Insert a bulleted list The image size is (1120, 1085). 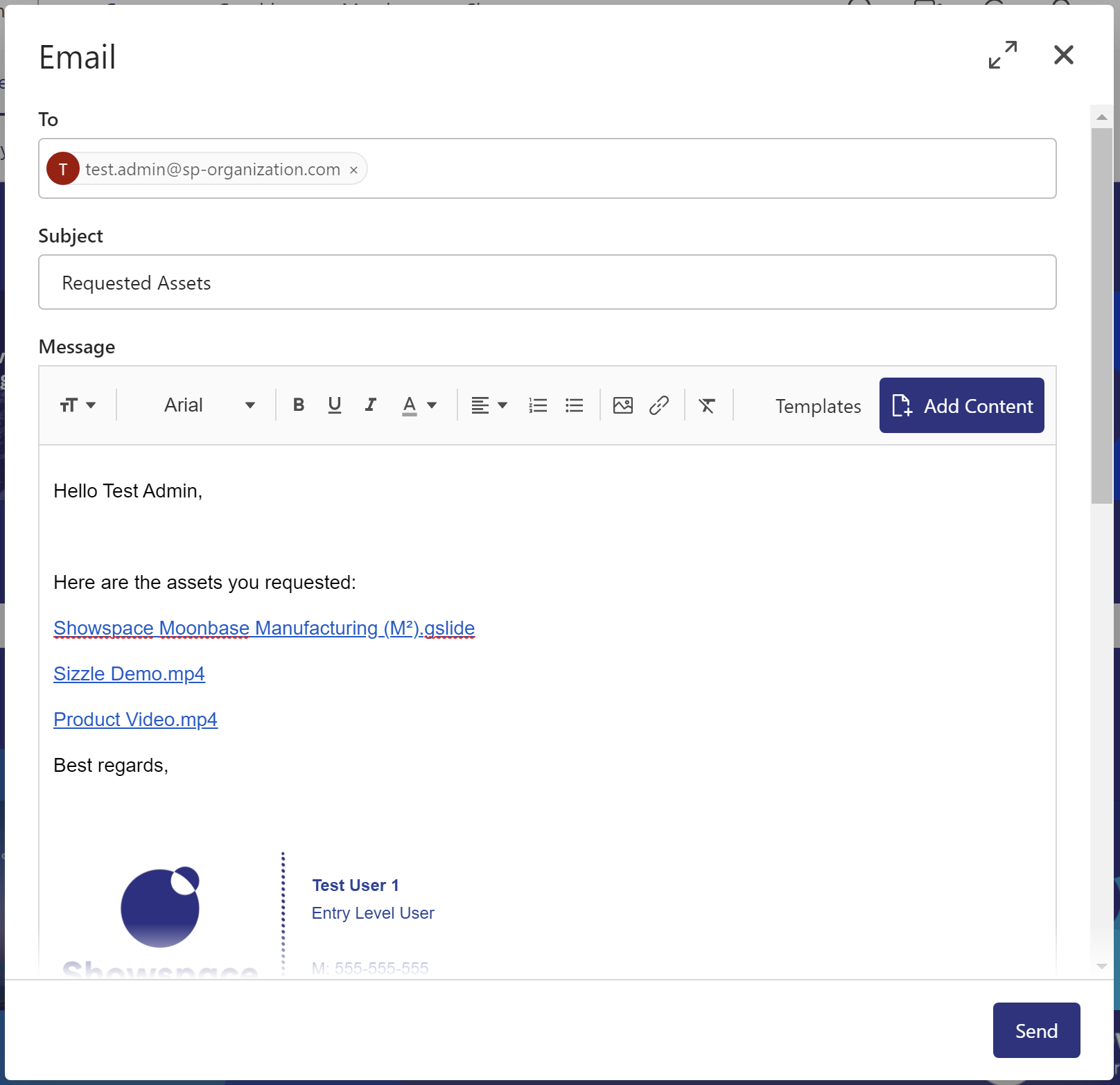574,405
